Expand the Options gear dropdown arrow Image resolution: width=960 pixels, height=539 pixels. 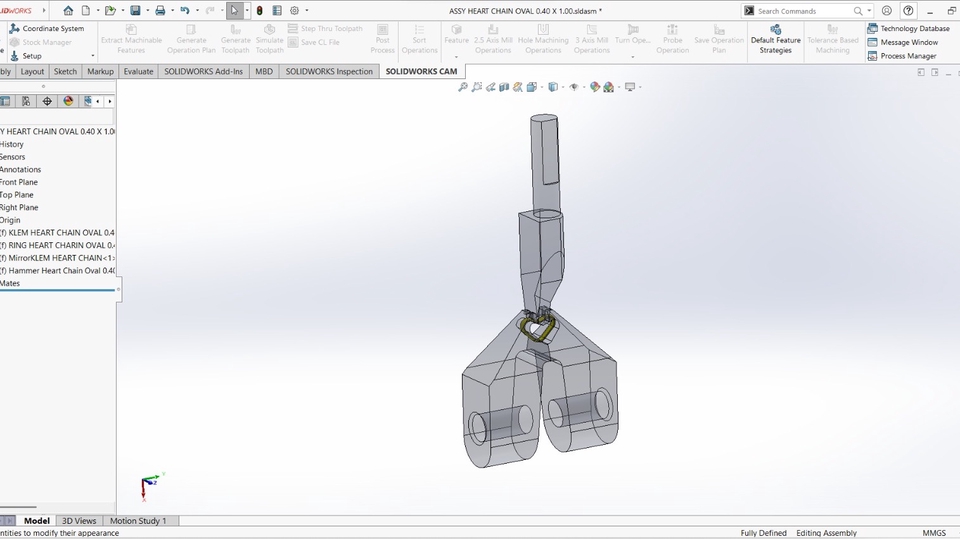point(307,10)
